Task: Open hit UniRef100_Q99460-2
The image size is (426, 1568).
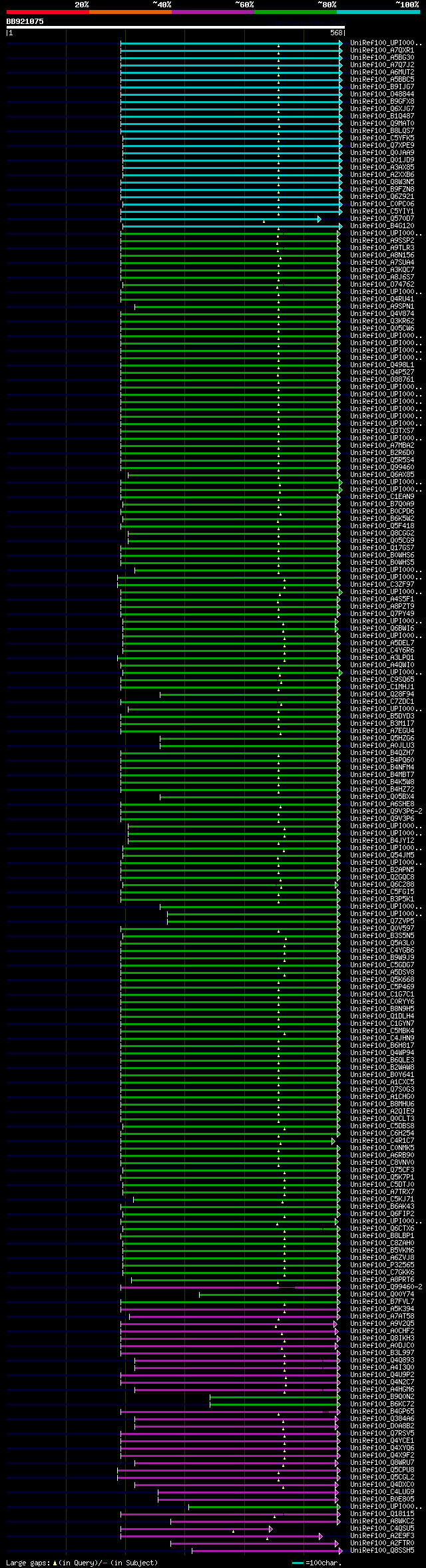Action: click(x=386, y=1287)
